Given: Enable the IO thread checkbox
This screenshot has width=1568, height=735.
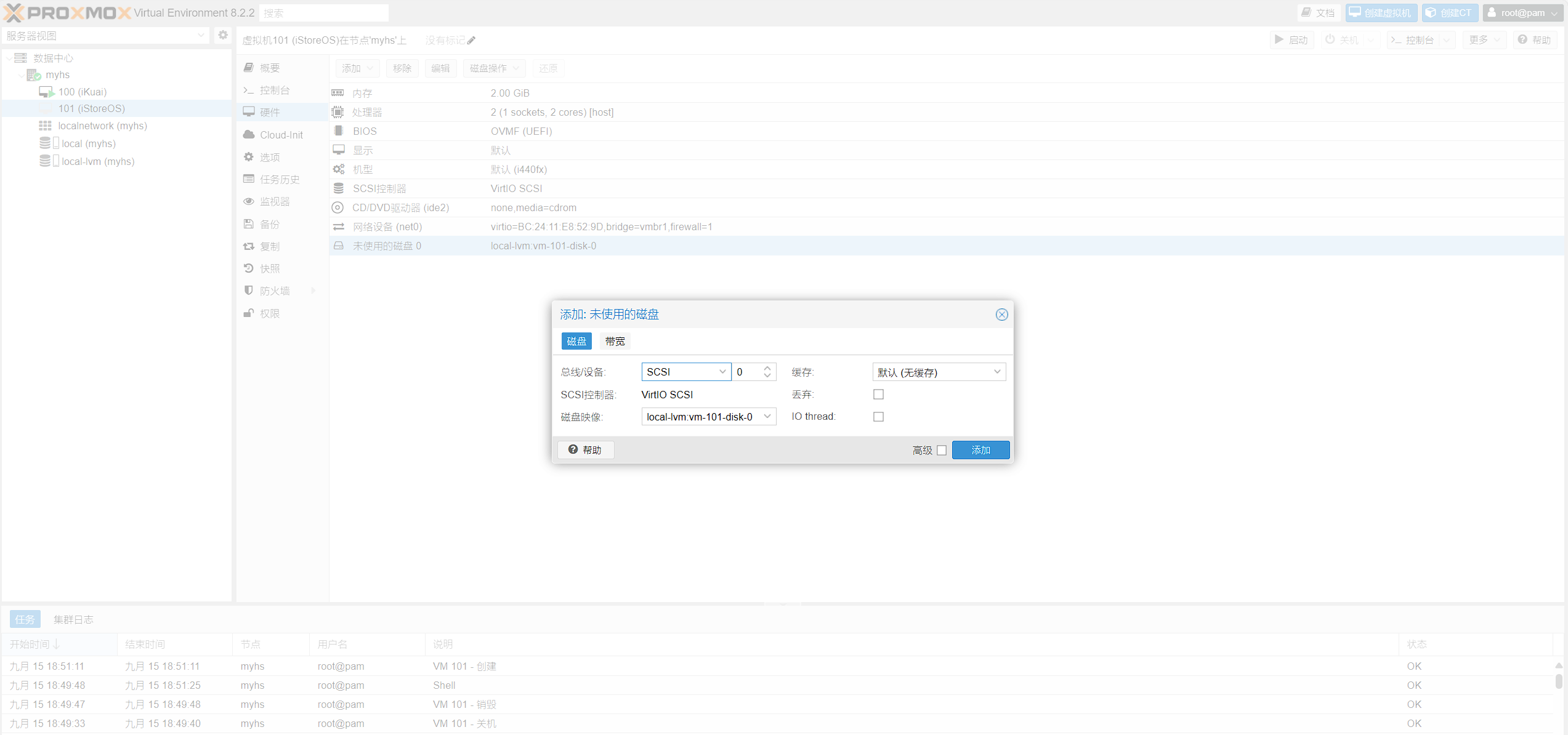Looking at the screenshot, I should (x=878, y=417).
